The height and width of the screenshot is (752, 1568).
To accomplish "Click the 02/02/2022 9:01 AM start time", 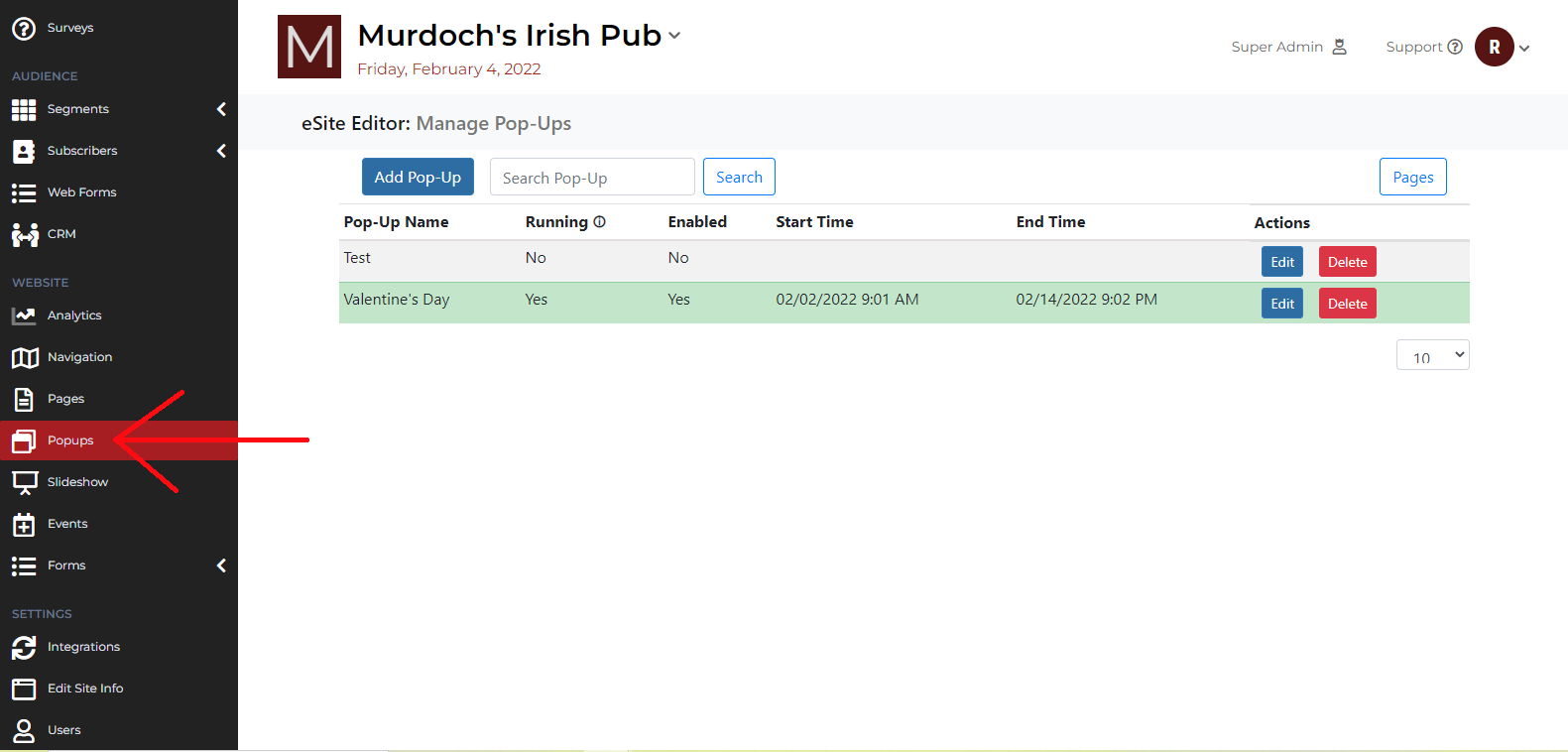I will point(847,300).
